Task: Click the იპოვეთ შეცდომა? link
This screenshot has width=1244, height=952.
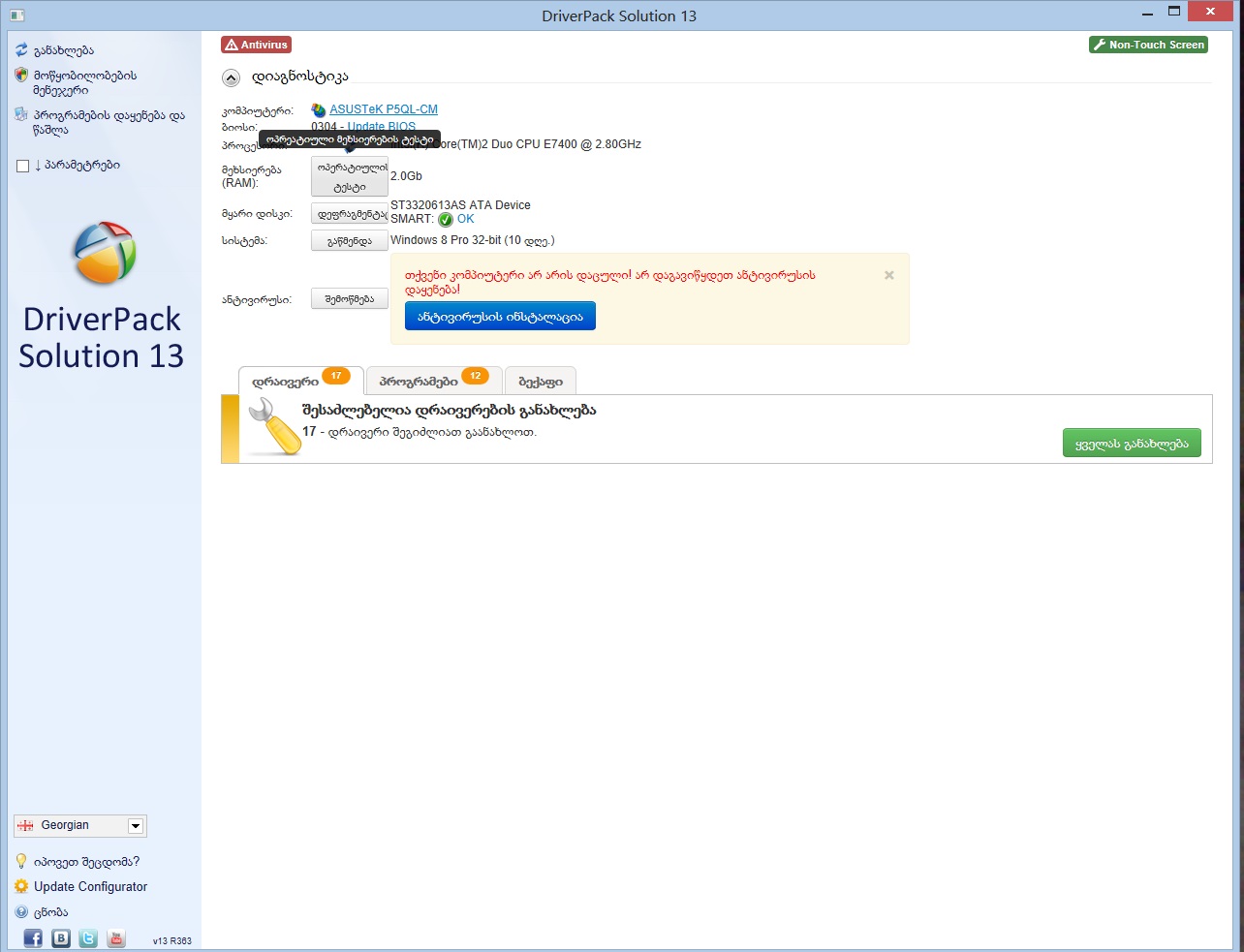Action: [x=87, y=861]
